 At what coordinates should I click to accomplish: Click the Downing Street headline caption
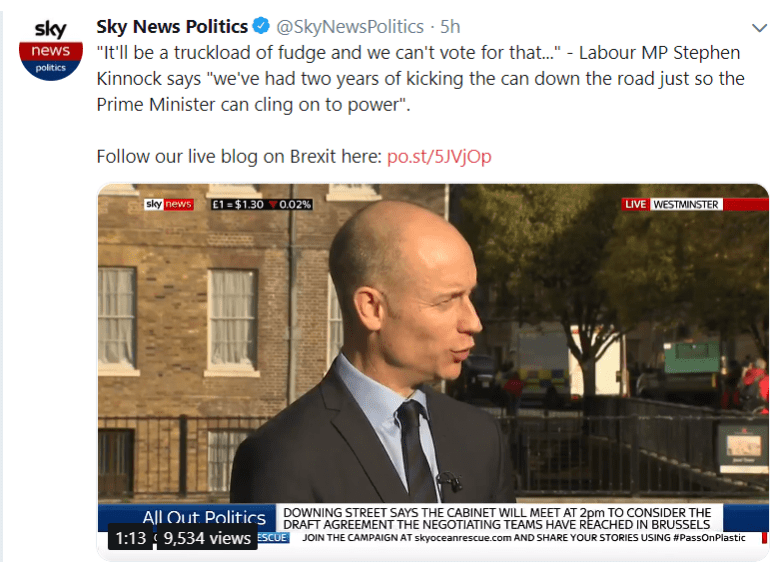tap(497, 518)
